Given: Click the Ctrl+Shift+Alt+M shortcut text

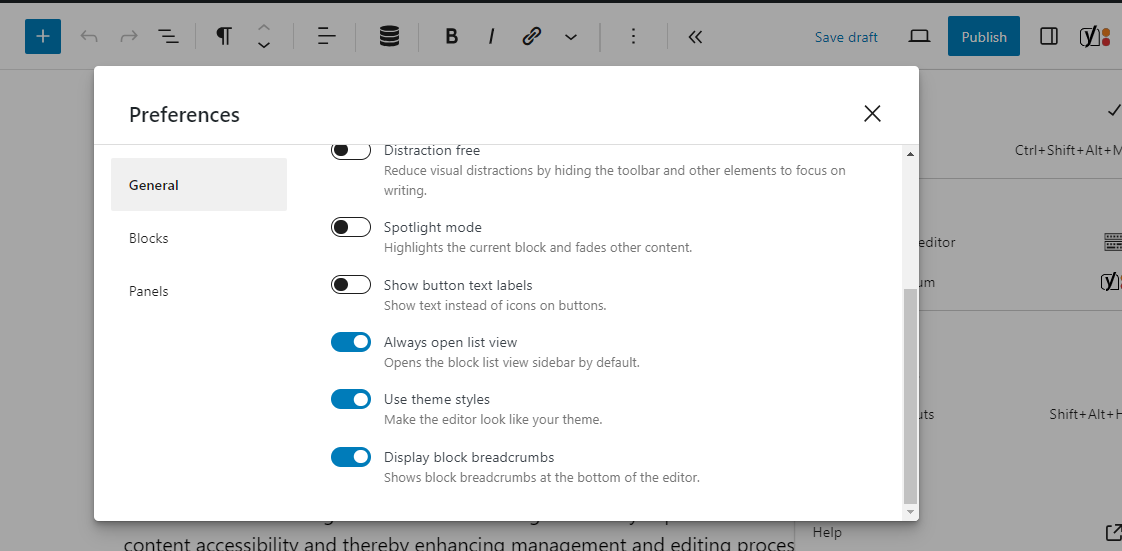Looking at the screenshot, I should click(x=1068, y=150).
